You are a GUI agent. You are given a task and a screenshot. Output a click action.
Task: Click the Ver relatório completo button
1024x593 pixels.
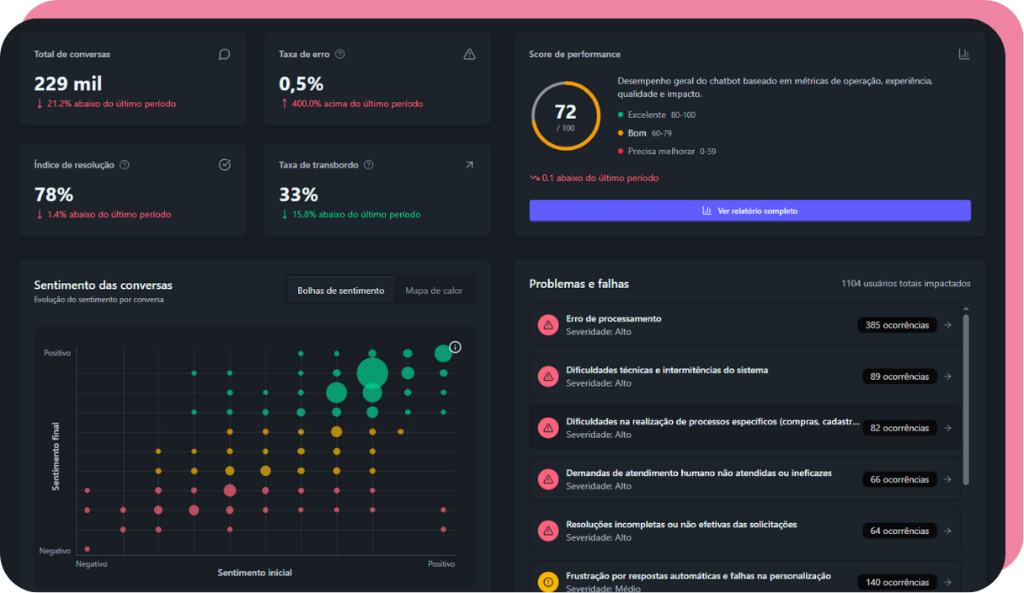749,210
